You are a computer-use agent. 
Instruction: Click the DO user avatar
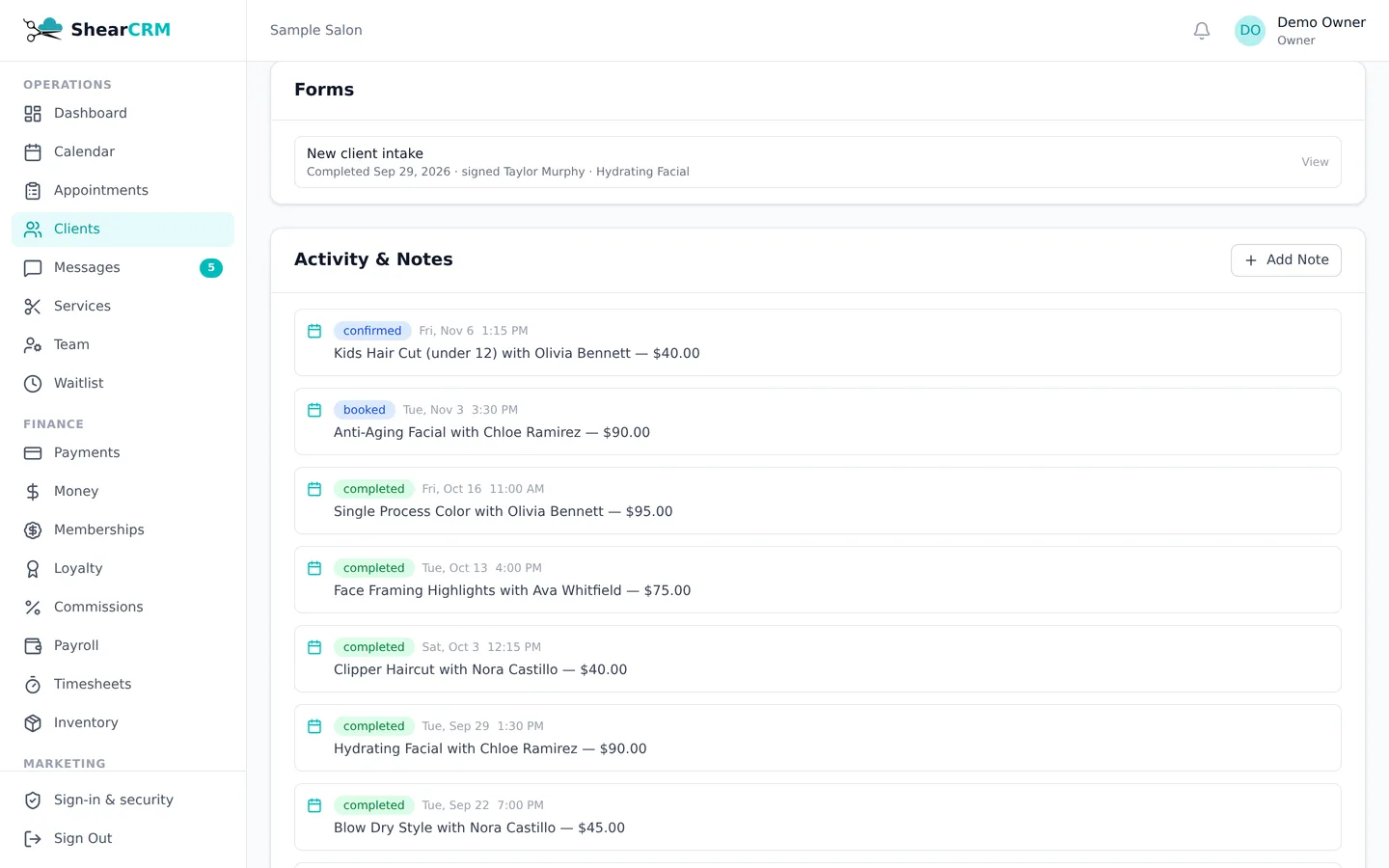(x=1250, y=31)
